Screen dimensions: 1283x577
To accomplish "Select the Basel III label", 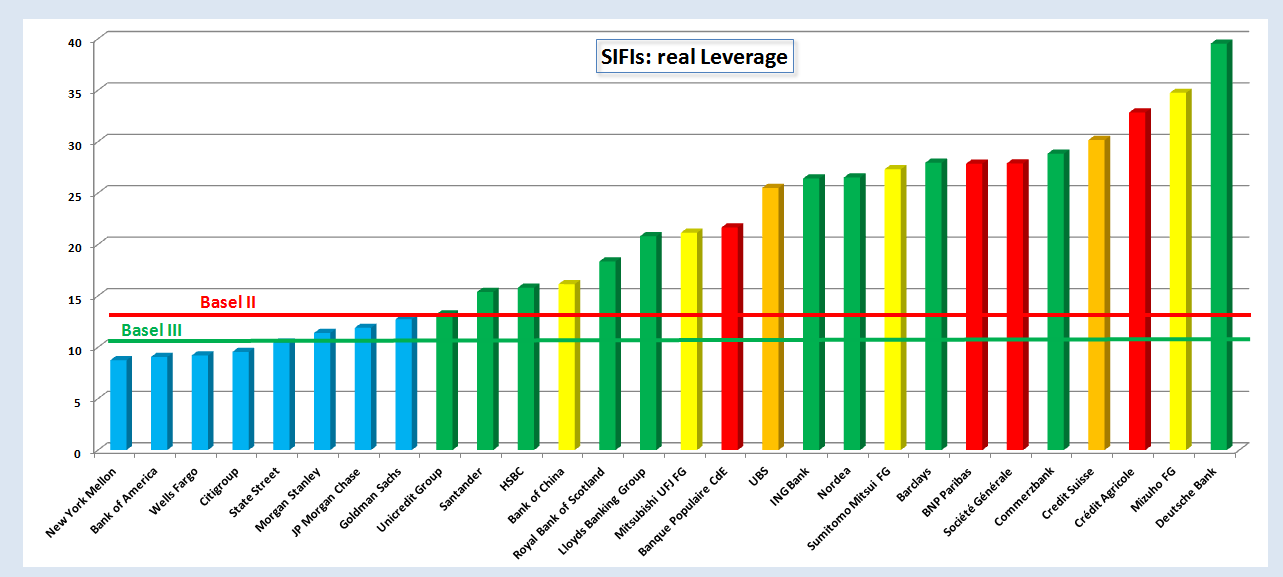I will 151,330.
